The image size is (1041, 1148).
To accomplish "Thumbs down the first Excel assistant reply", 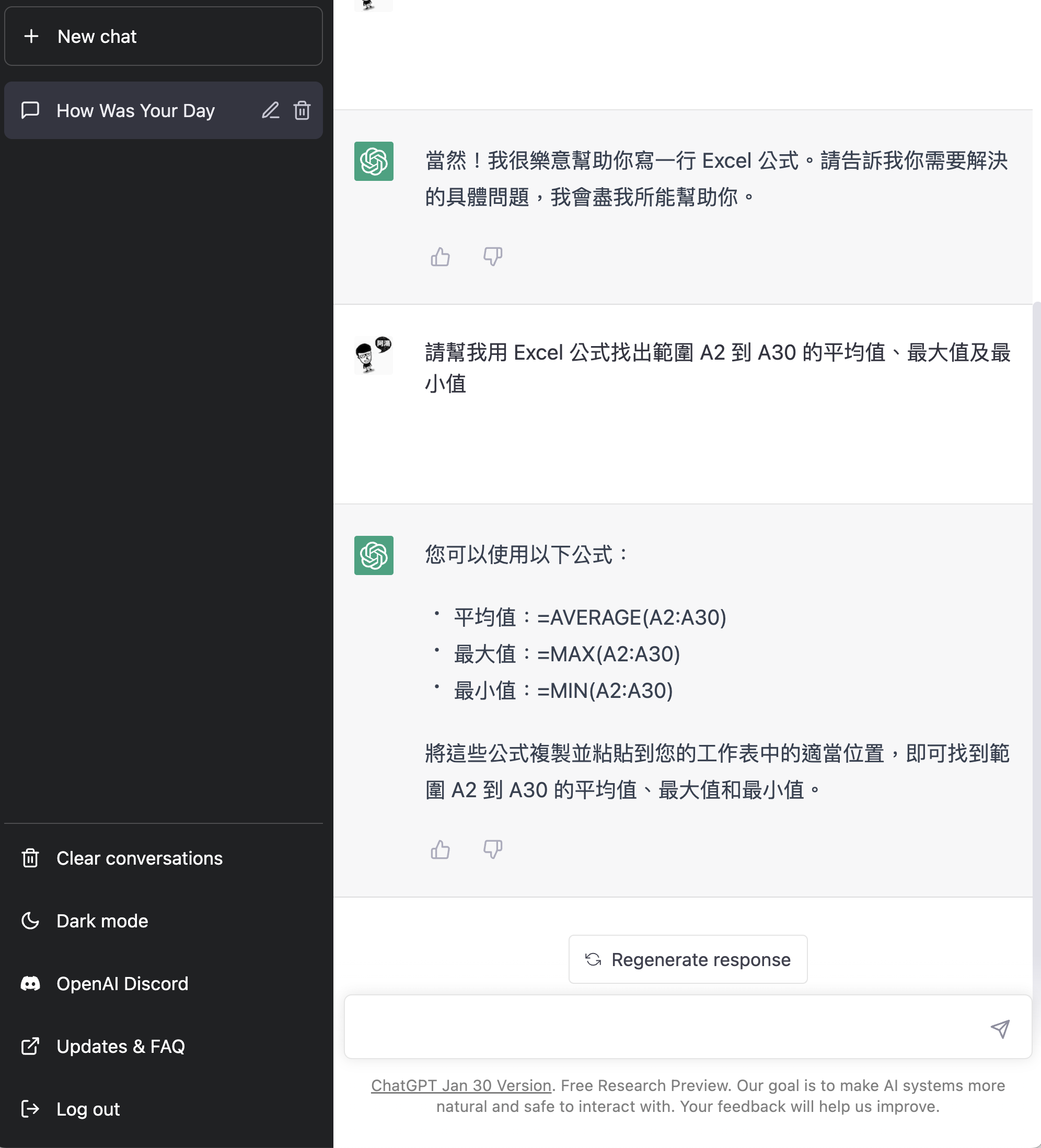I will click(492, 257).
